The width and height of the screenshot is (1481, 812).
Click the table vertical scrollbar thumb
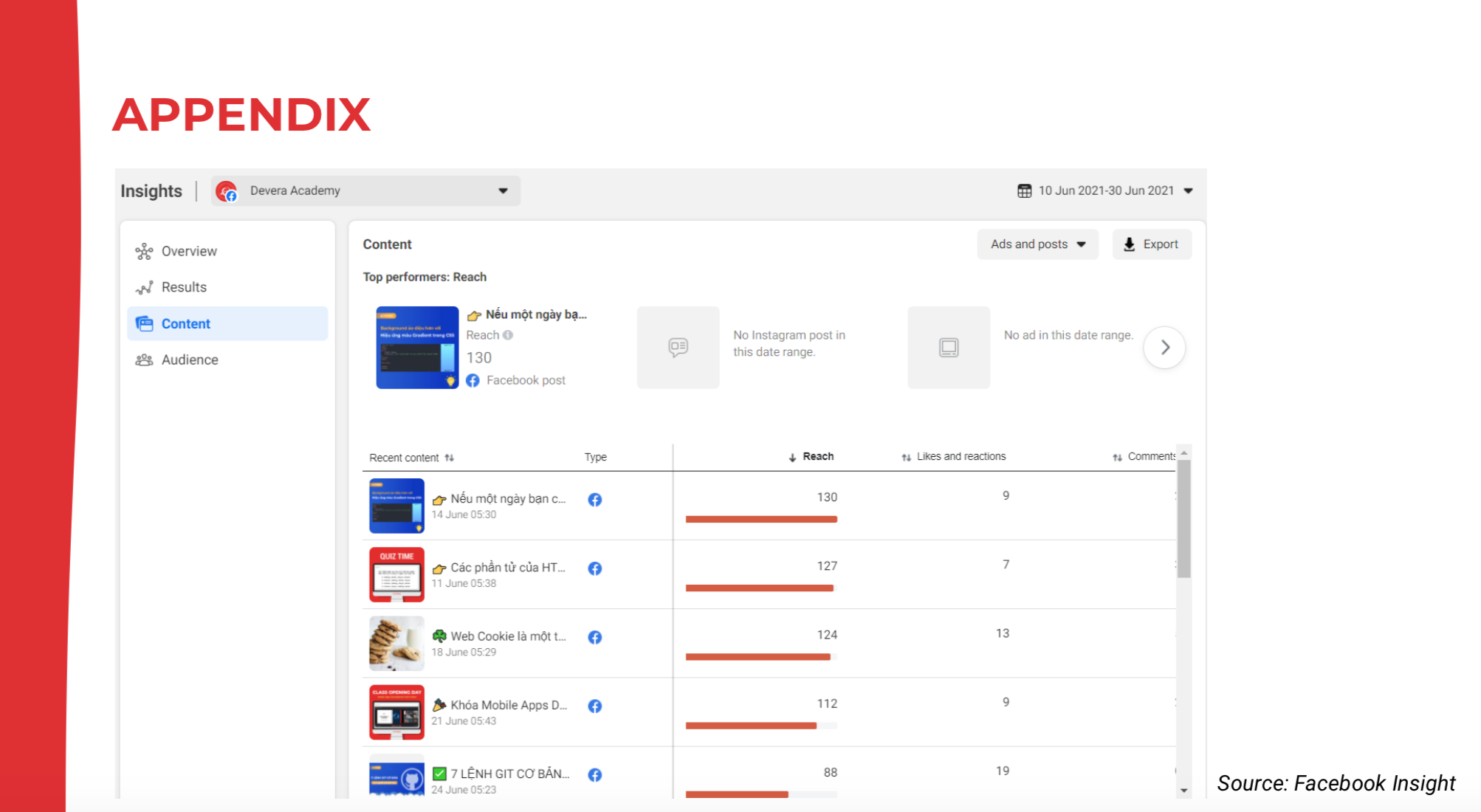point(1183,517)
